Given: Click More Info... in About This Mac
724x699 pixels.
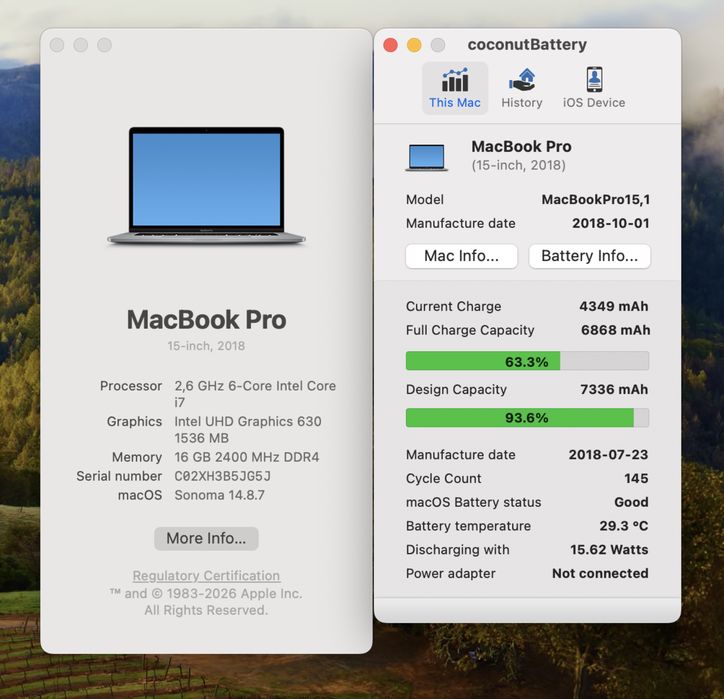Looking at the screenshot, I should tap(206, 538).
